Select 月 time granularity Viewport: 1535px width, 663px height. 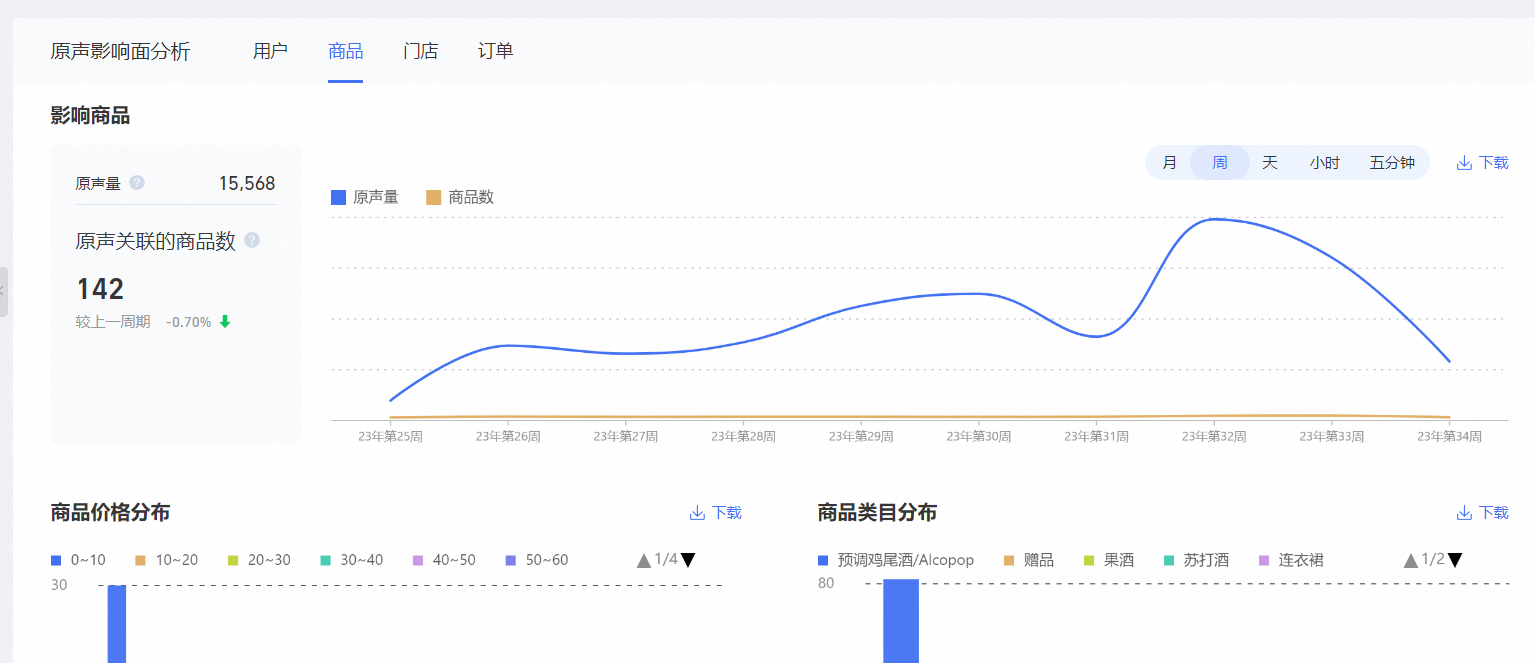click(x=1169, y=163)
